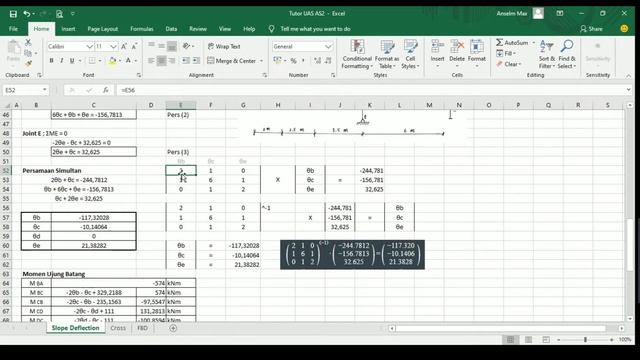Click the Share button

pos(591,29)
